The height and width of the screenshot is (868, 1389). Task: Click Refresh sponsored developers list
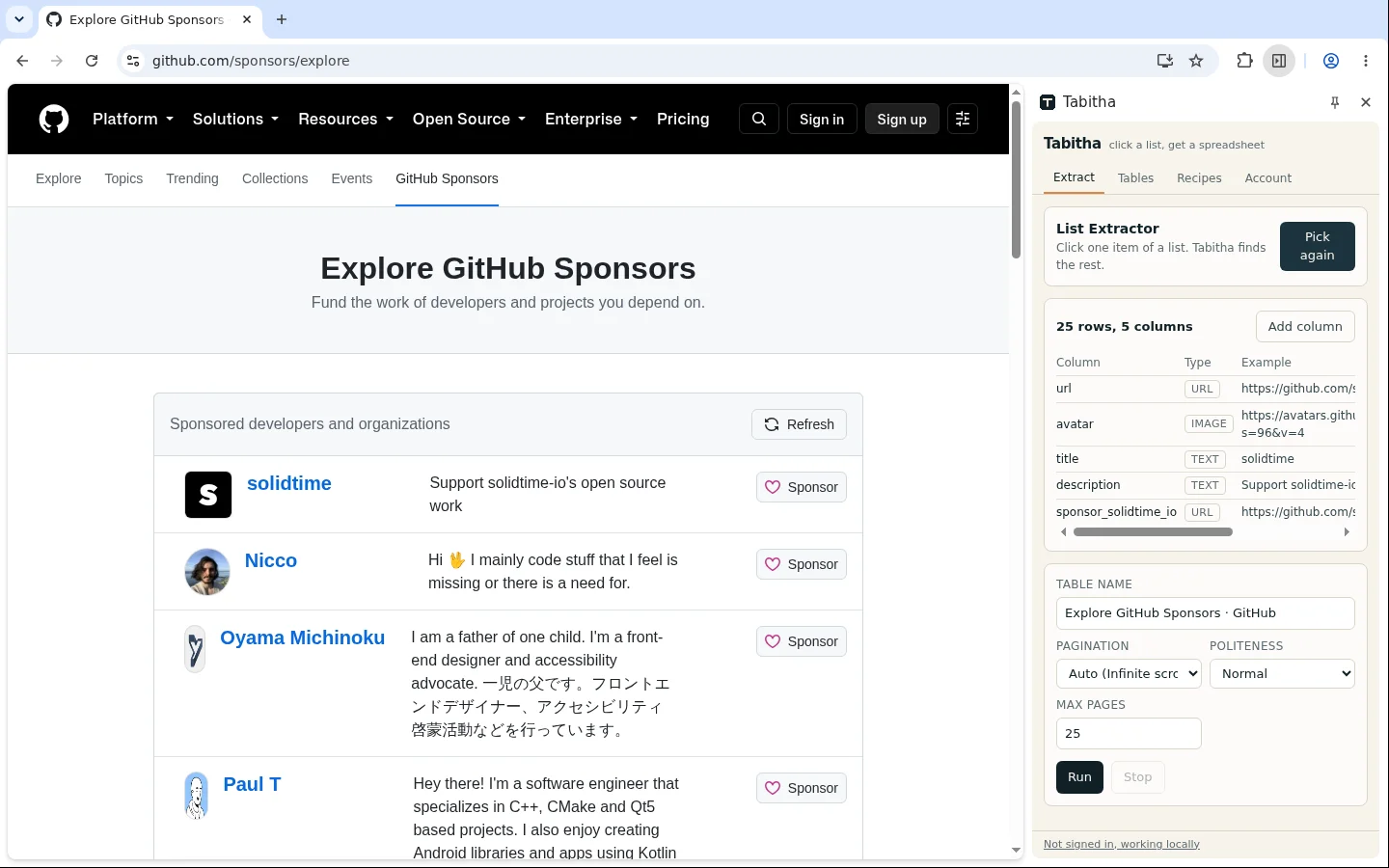(x=799, y=424)
